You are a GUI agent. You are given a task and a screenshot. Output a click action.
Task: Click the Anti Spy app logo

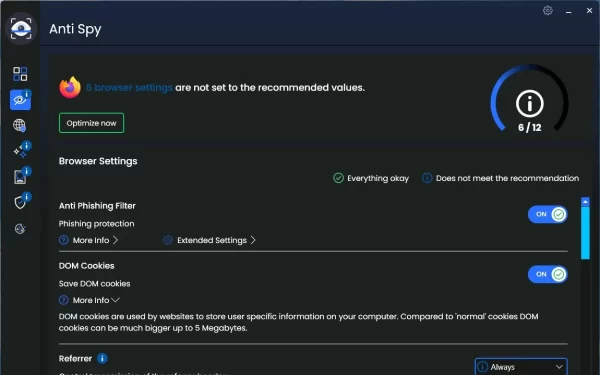pos(21,28)
